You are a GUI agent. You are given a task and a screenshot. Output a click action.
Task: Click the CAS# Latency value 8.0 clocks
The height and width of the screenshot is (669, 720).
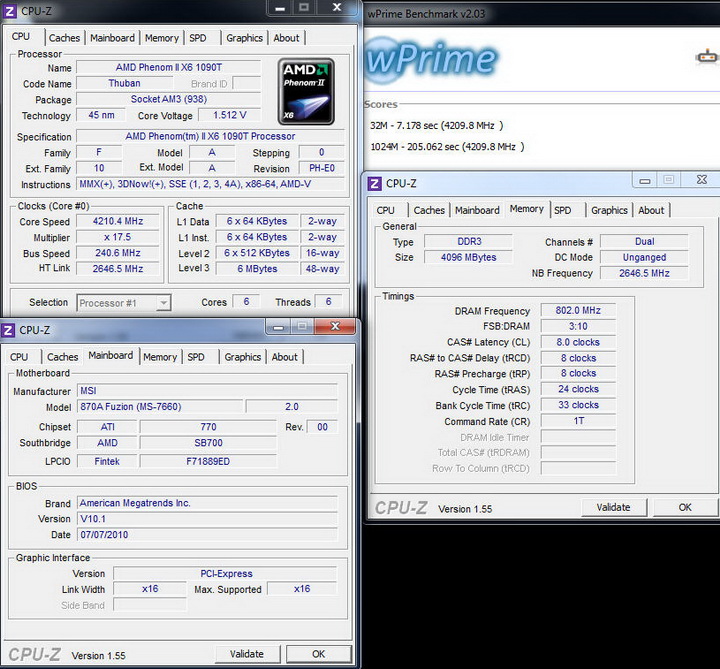578,342
